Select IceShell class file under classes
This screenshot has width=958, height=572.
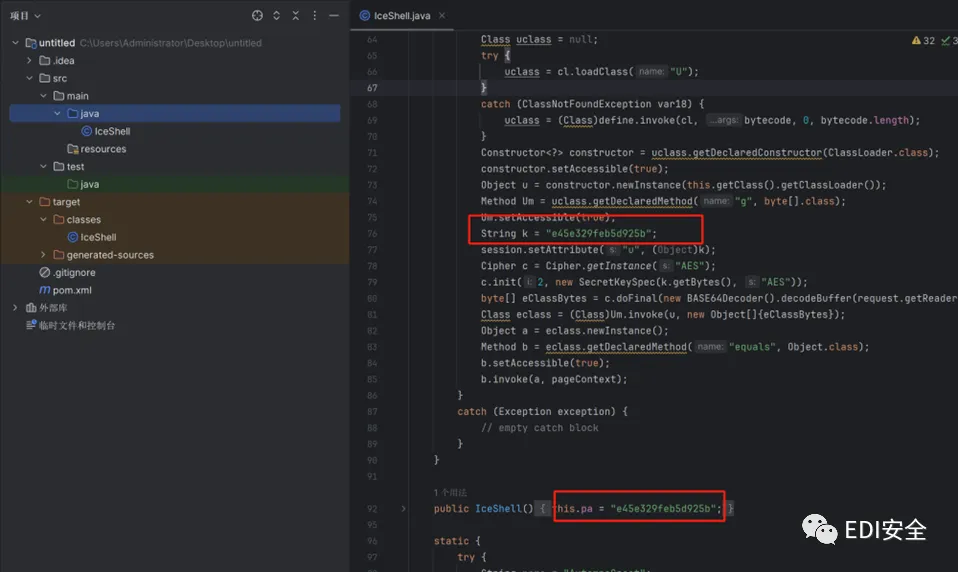(92, 237)
